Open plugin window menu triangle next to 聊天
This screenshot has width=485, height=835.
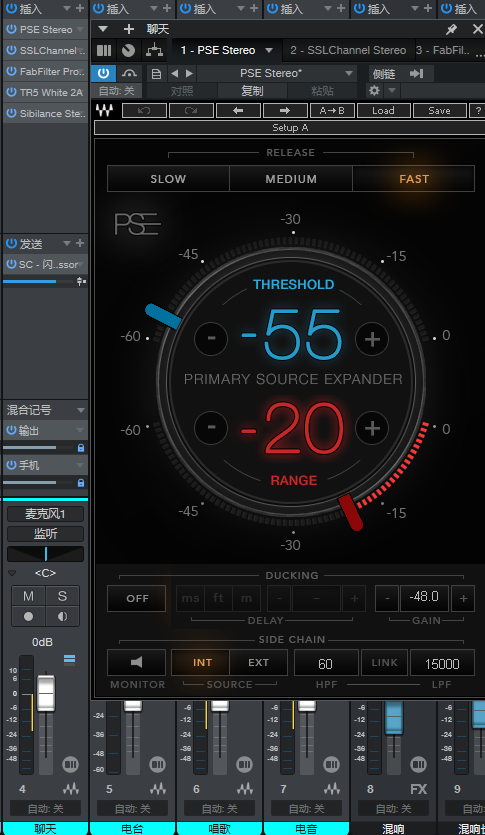click(103, 29)
